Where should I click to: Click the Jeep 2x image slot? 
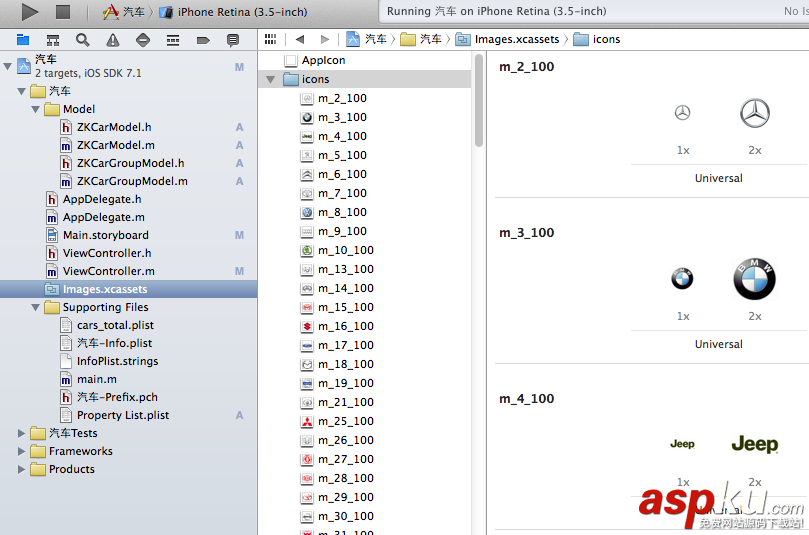755,444
